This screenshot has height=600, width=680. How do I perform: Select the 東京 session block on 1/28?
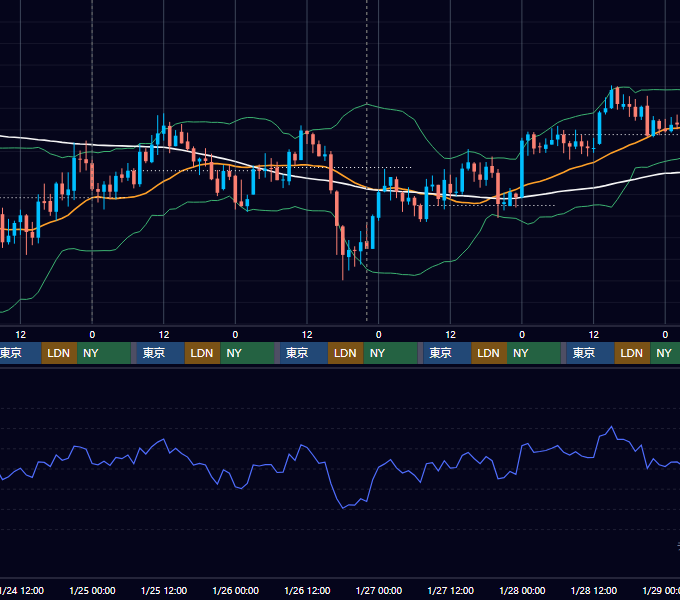click(x=590, y=353)
